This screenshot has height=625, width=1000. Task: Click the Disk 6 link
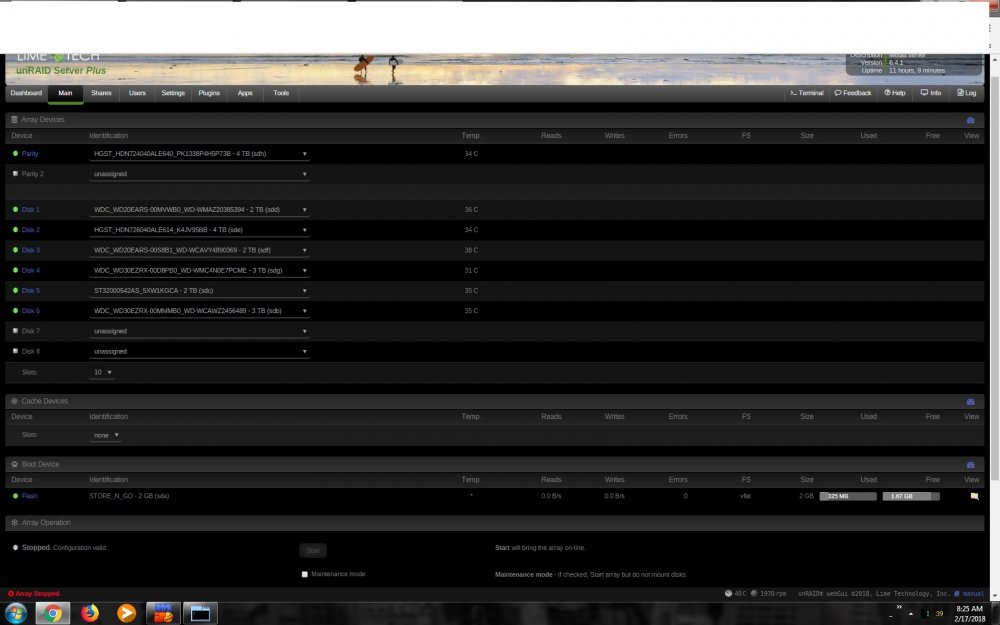[x=31, y=311]
